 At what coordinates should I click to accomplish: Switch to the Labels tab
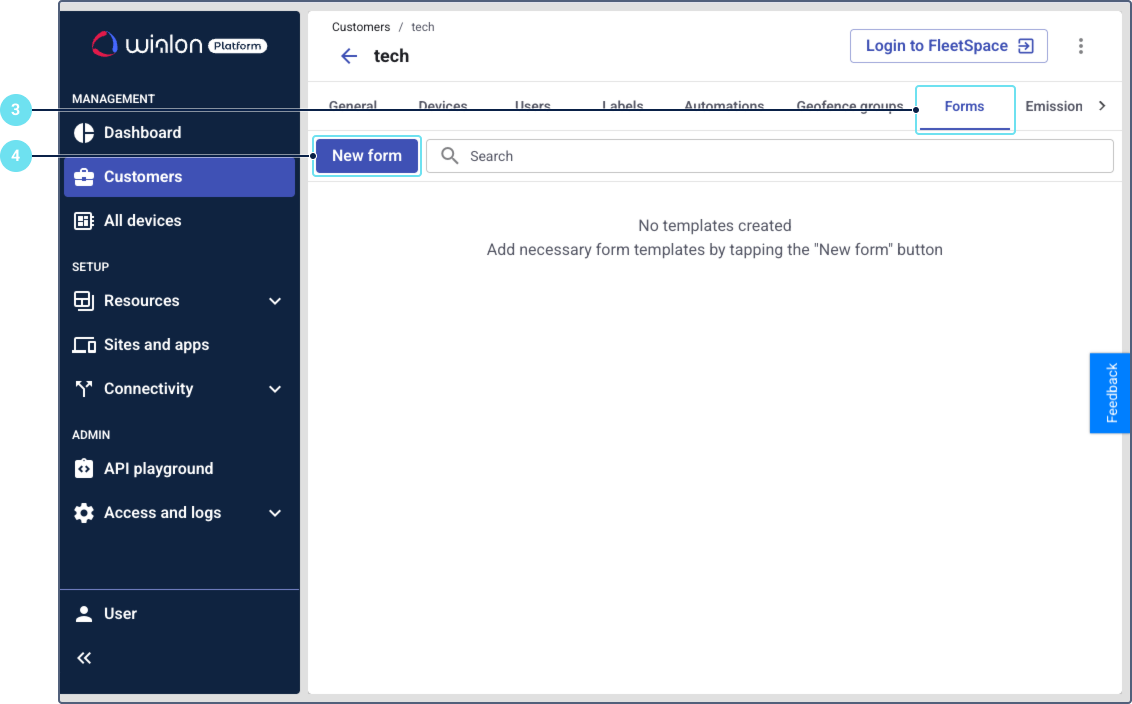click(x=622, y=107)
